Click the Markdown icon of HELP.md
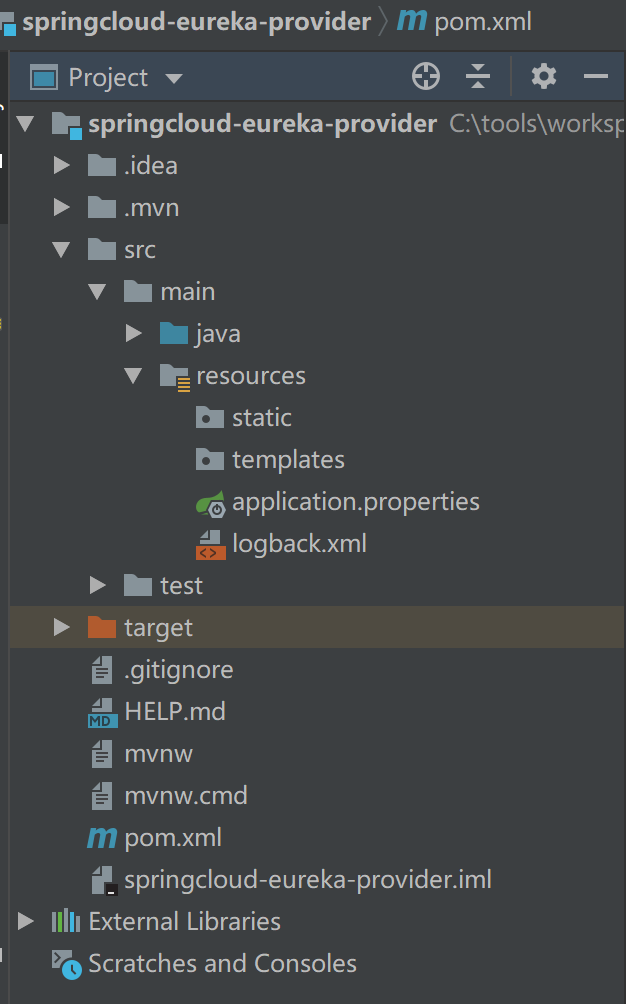 [102, 712]
